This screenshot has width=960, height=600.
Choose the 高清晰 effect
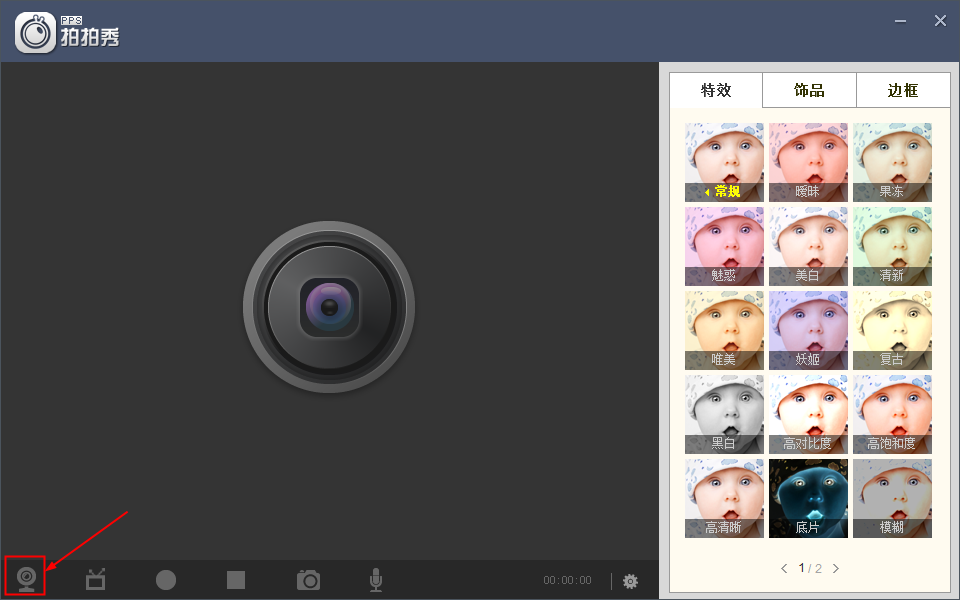pyautogui.click(x=724, y=498)
